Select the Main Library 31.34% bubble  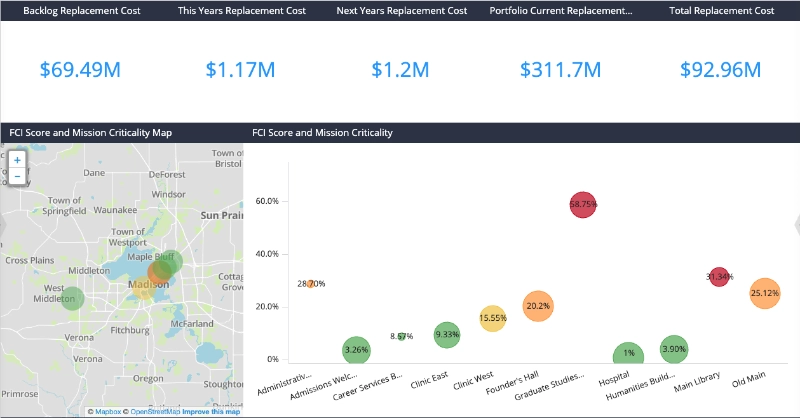click(x=719, y=277)
